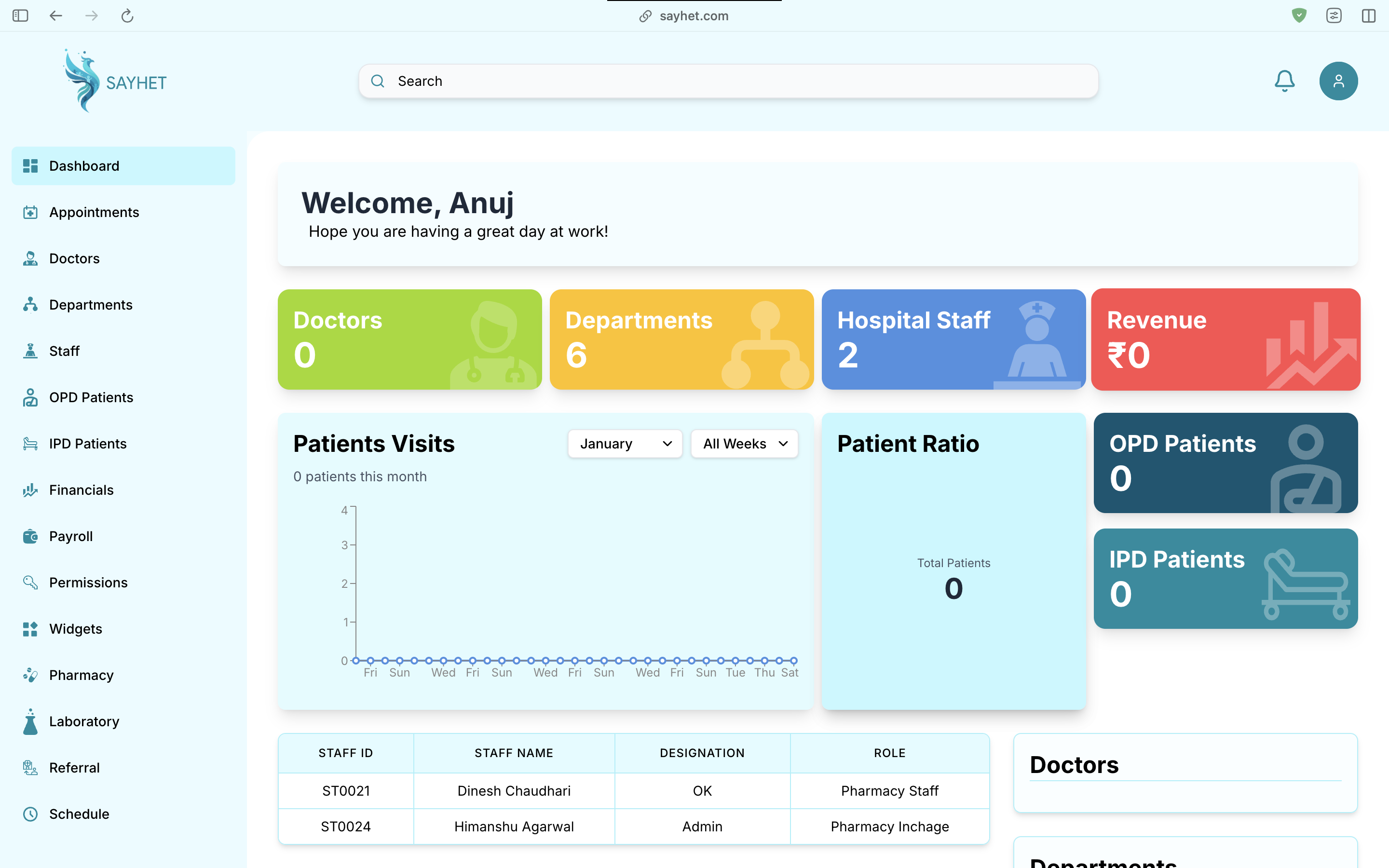The height and width of the screenshot is (868, 1389).
Task: Click the Payroll wallet icon
Action: click(30, 536)
